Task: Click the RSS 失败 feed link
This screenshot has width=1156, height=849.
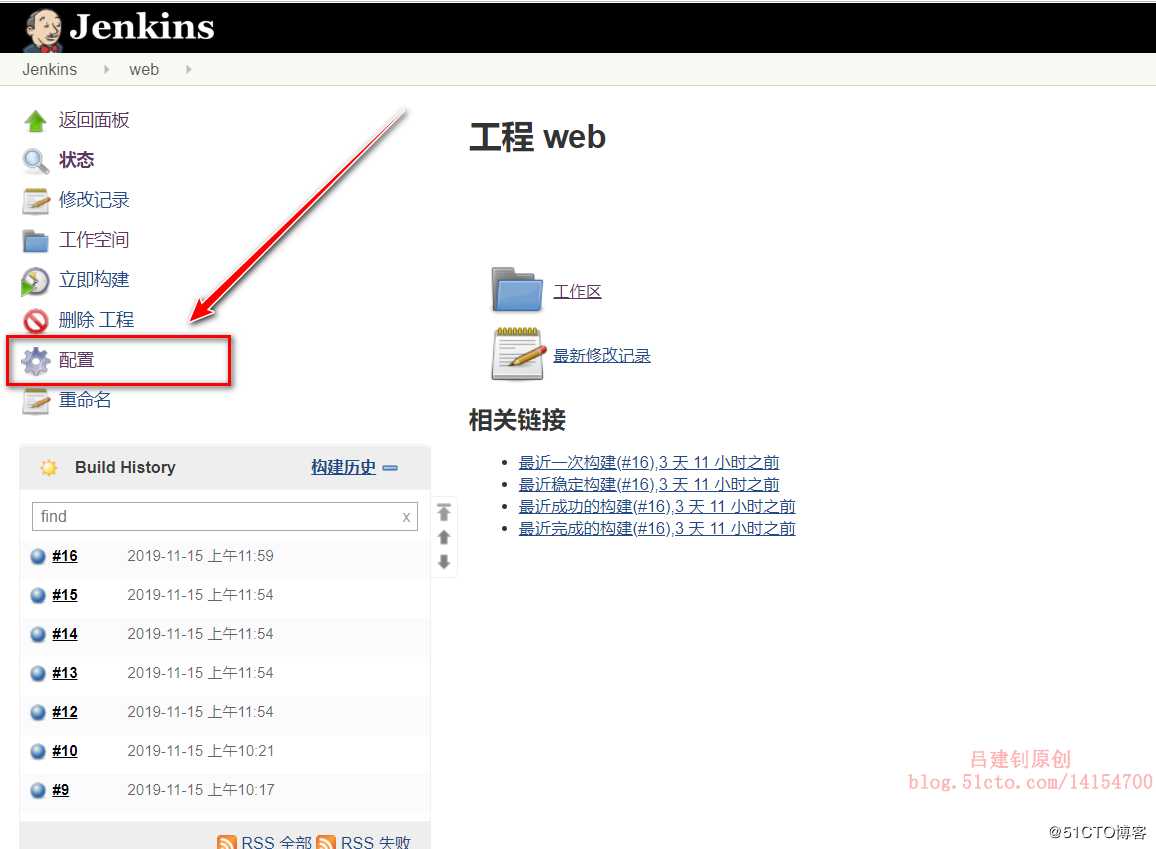Action: pyautogui.click(x=375, y=842)
